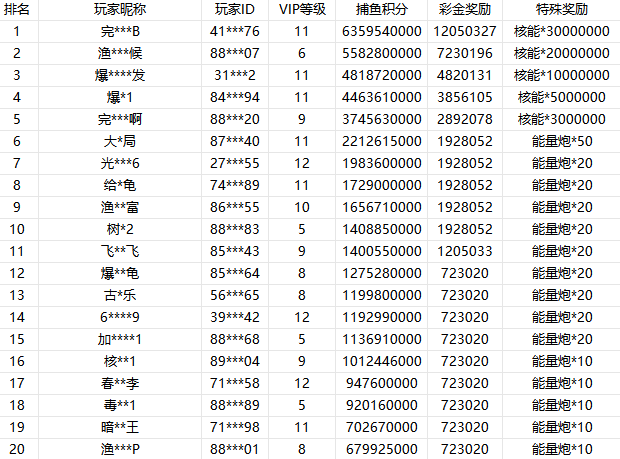620x459 pixels.
Task: Select nickname cell 渔**富
Action: coord(120,207)
